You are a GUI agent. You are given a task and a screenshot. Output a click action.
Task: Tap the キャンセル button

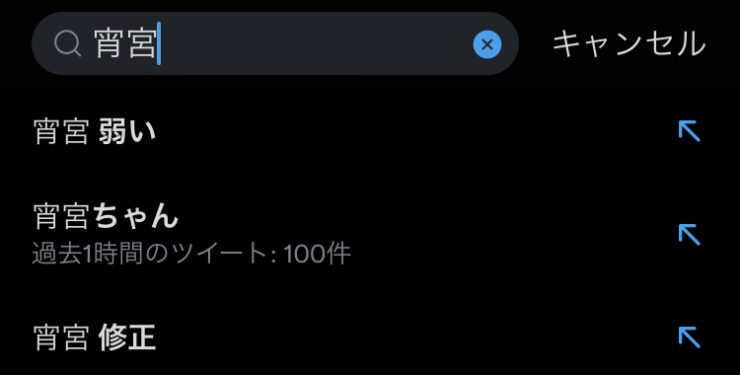[x=629, y=44]
